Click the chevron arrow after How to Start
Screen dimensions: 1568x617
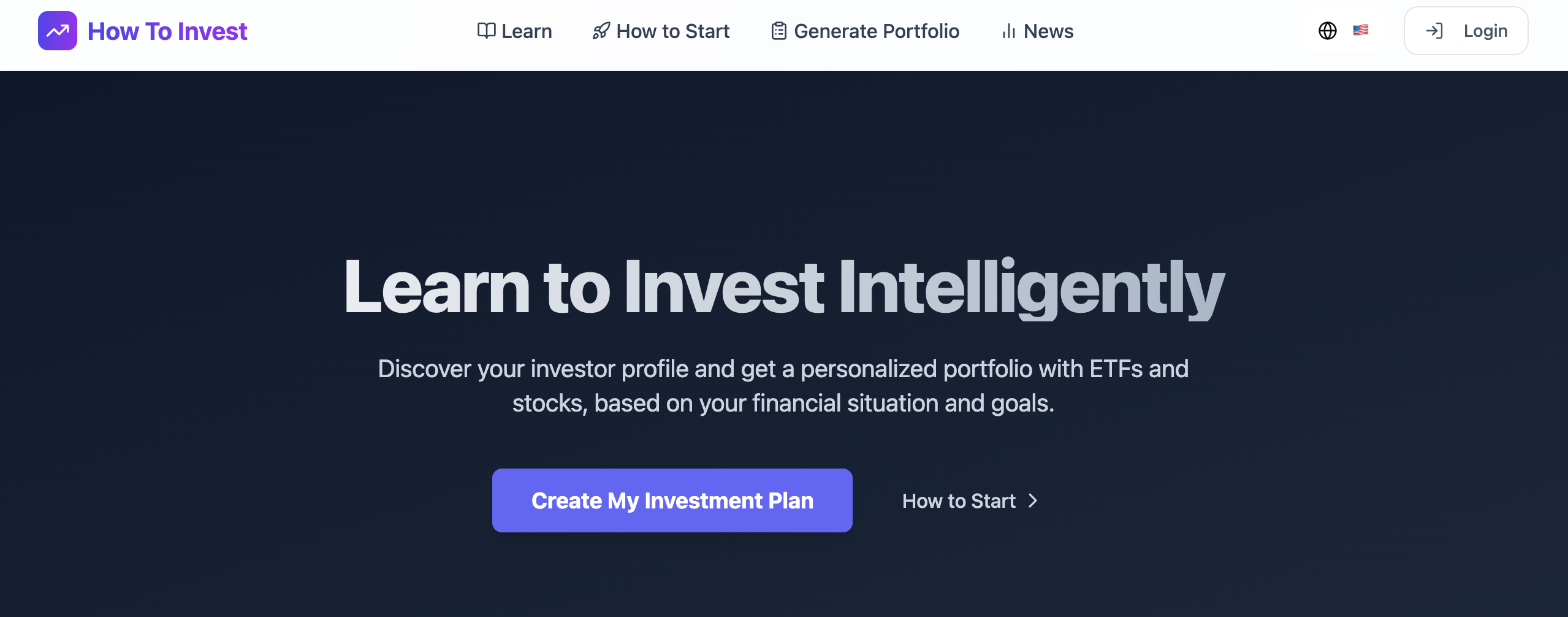coord(1033,501)
